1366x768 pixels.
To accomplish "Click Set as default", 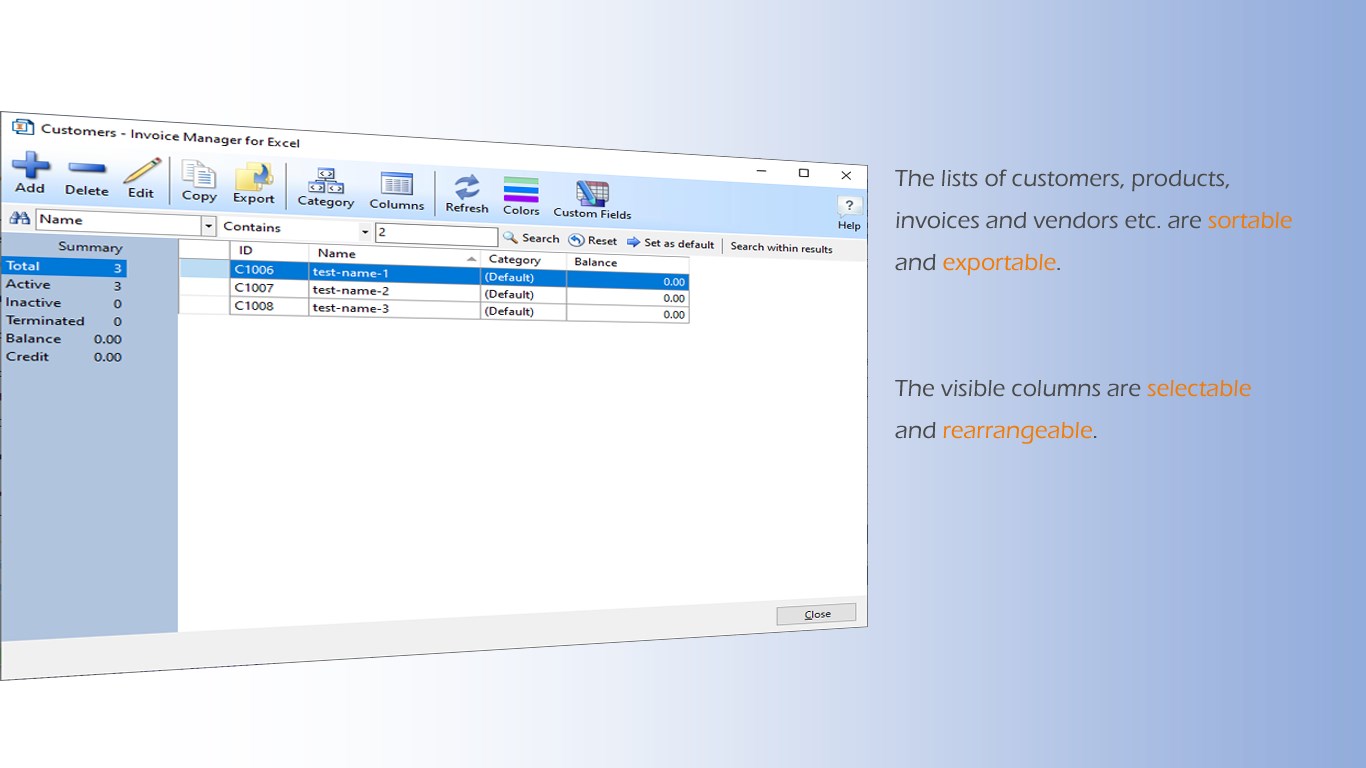I will coord(670,243).
